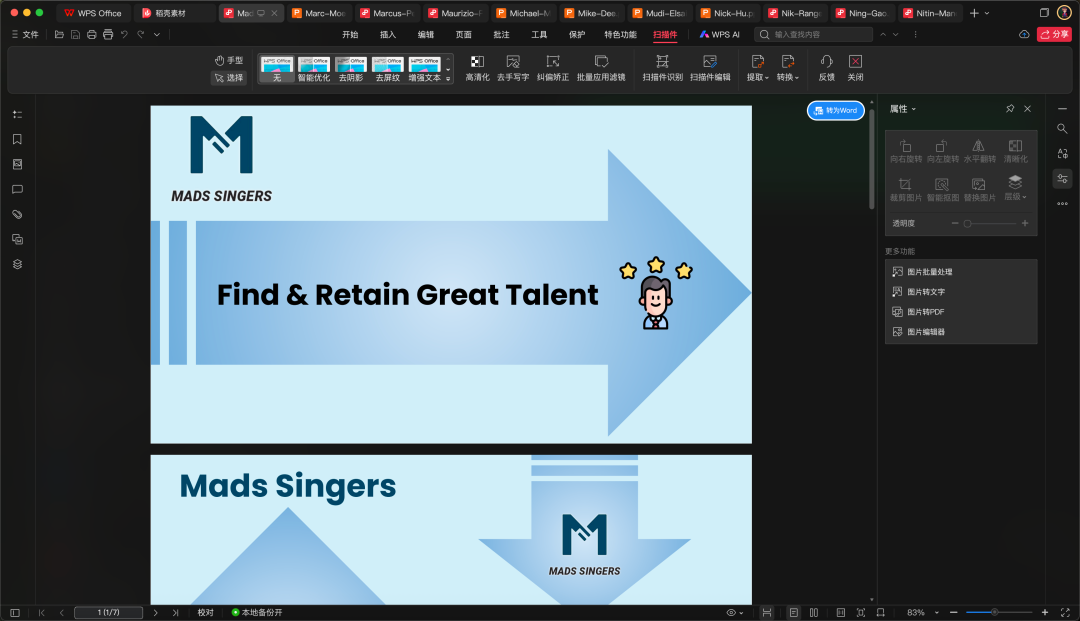Toggle single page view in status bar
The image size is (1080, 621).
point(793,612)
